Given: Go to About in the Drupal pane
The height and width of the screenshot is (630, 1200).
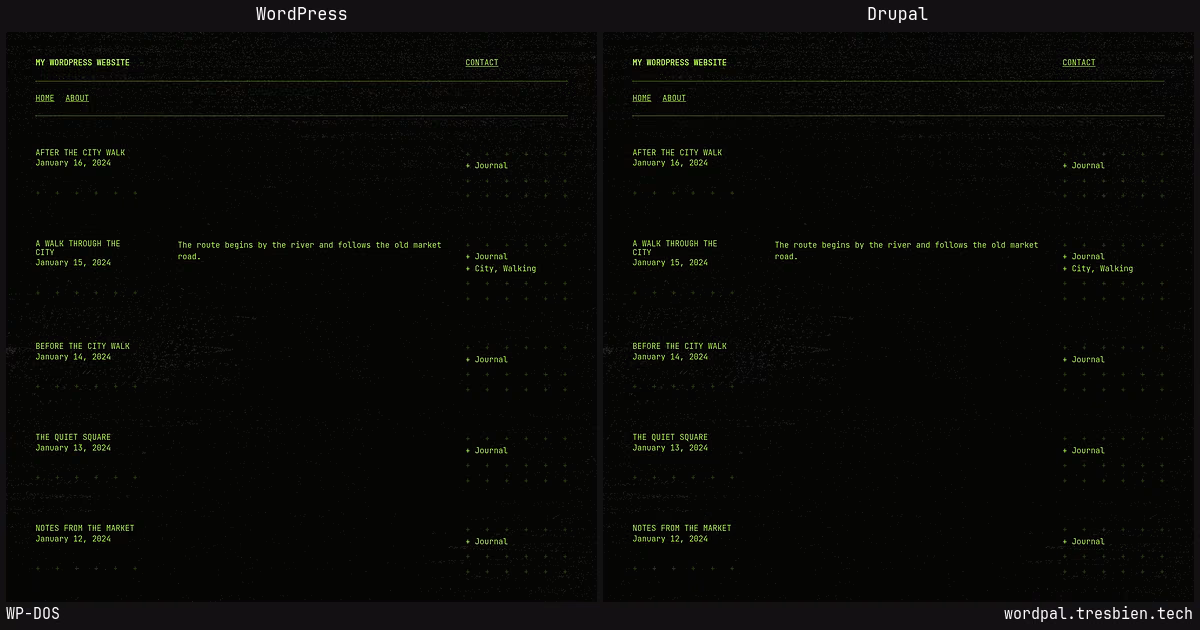Looking at the screenshot, I should tap(674, 98).
